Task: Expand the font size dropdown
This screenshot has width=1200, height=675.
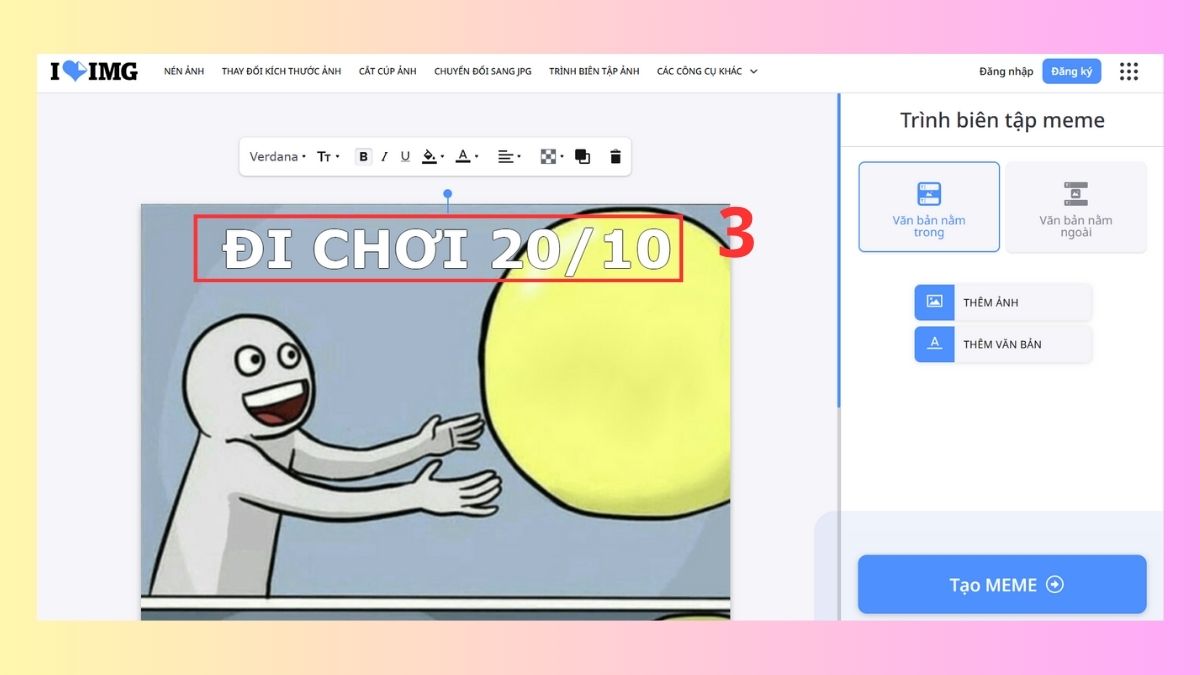Action: tap(326, 156)
